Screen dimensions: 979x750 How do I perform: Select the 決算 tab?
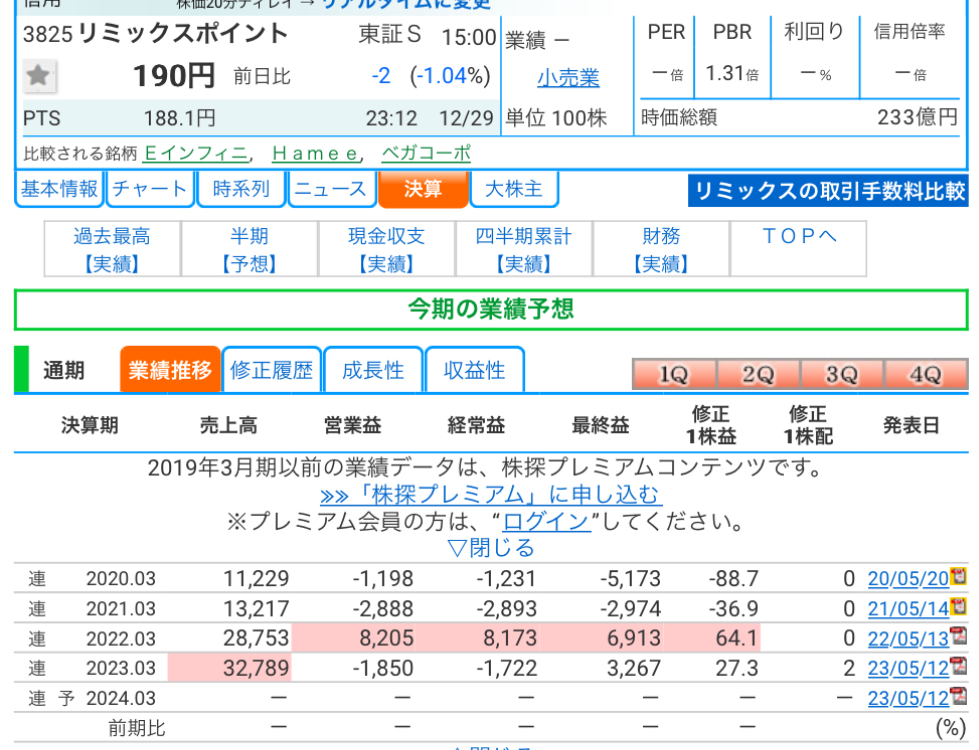[x=423, y=189]
